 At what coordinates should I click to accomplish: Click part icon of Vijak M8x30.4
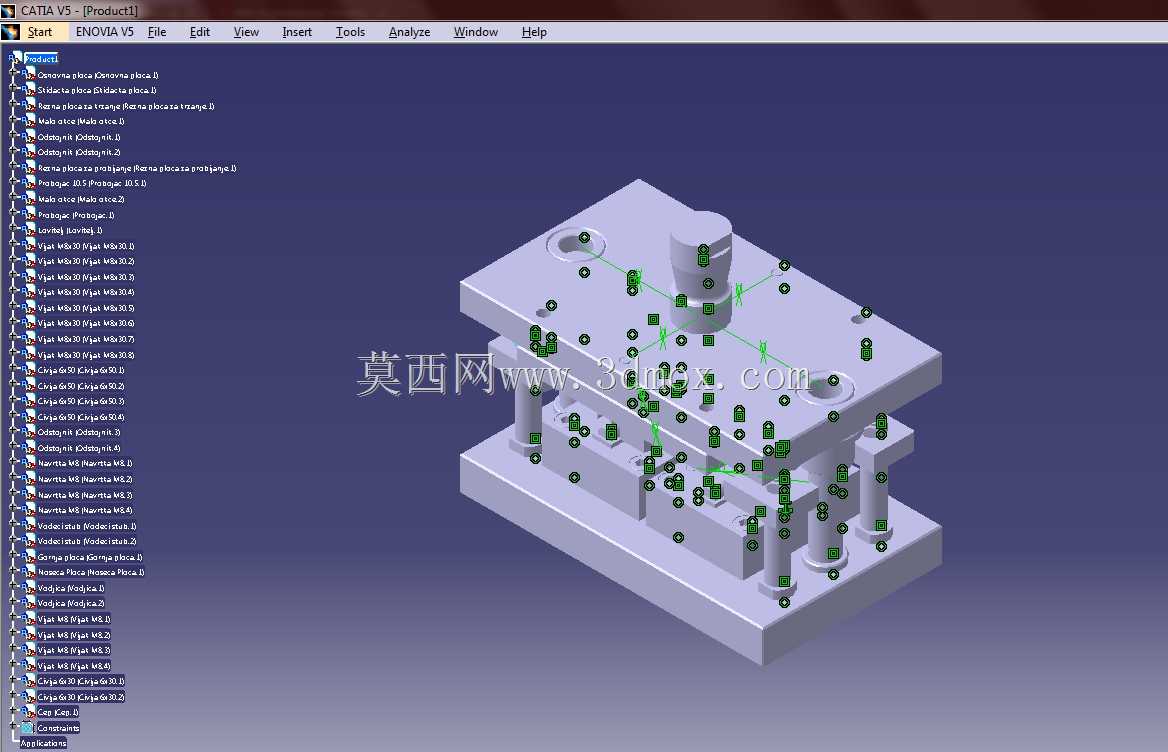[28, 291]
